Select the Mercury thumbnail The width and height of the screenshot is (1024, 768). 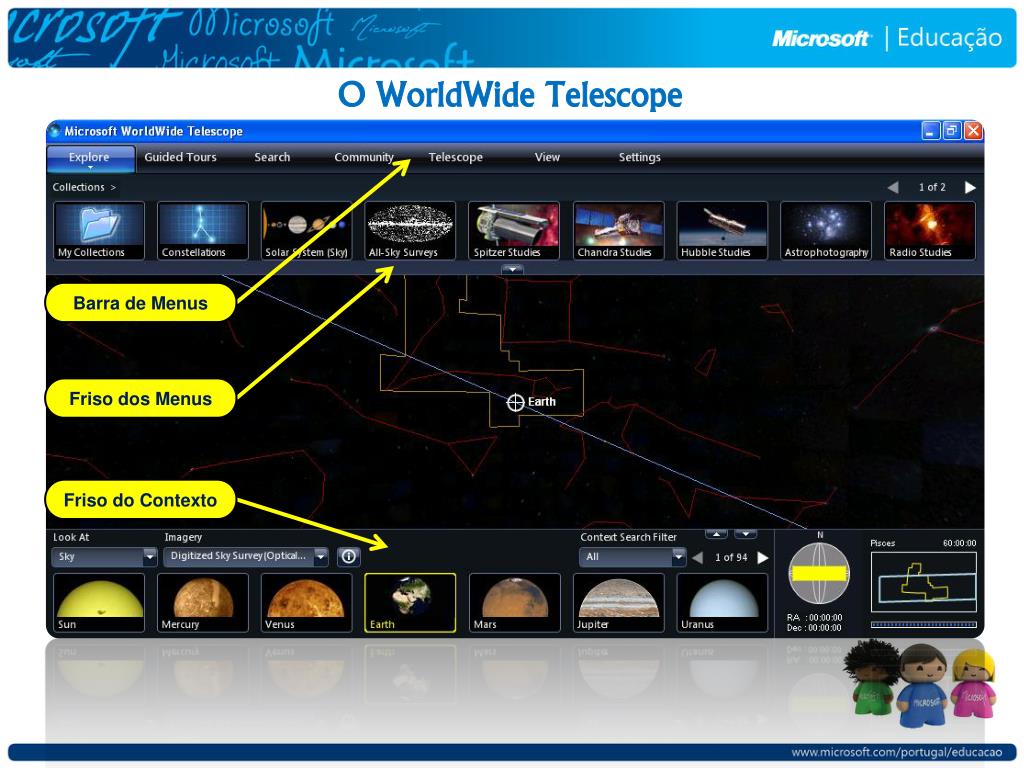point(202,603)
